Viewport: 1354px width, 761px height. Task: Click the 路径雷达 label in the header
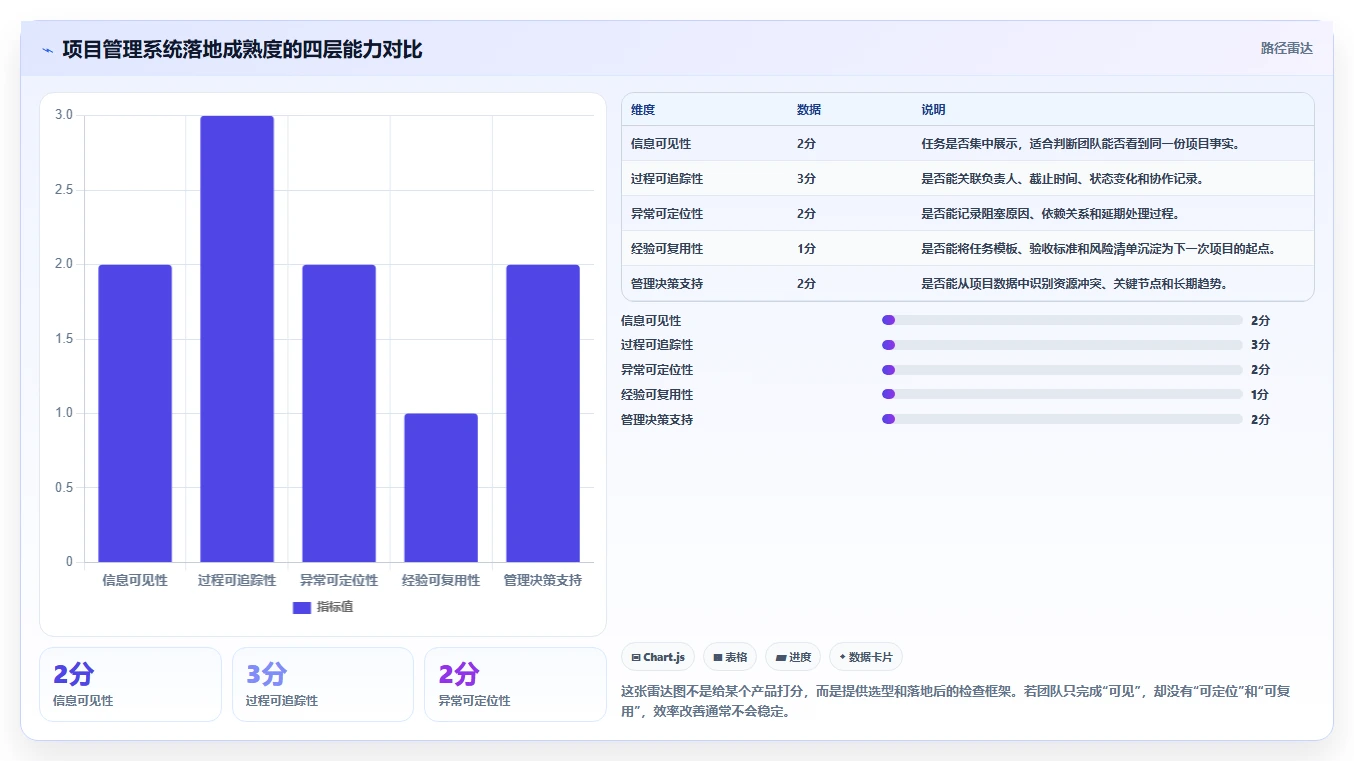tap(1286, 48)
